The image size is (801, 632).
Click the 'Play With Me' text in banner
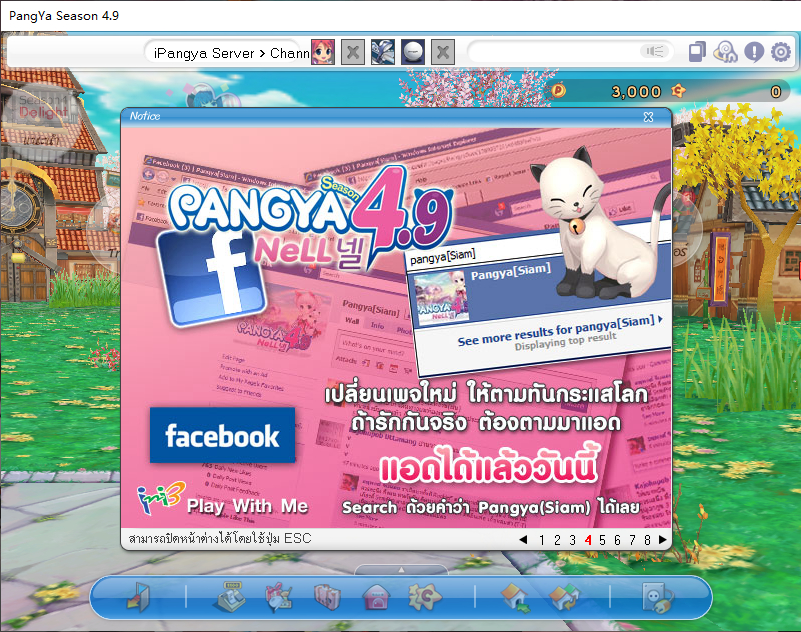(247, 506)
